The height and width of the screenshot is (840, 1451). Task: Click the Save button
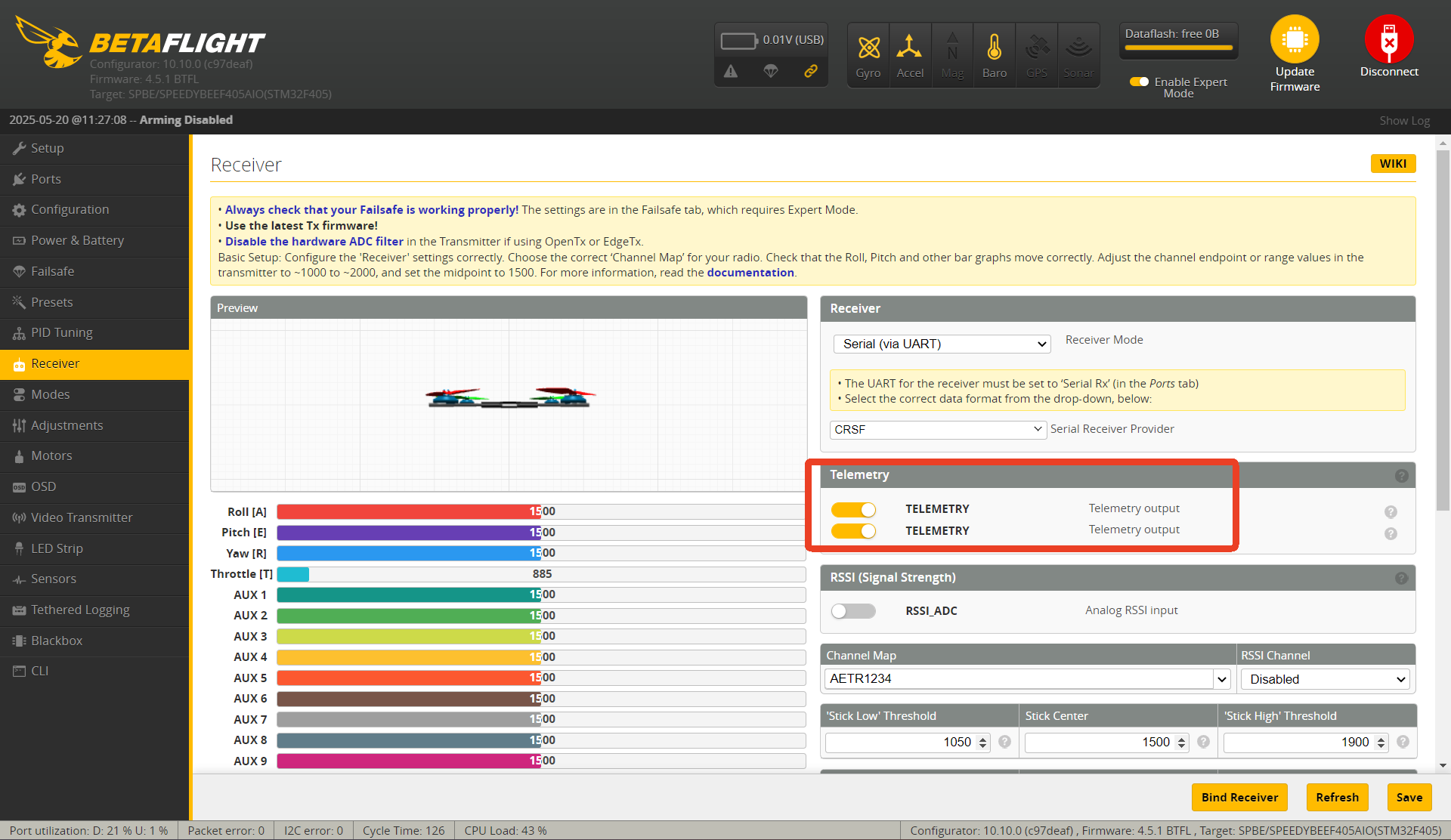[x=1409, y=798]
